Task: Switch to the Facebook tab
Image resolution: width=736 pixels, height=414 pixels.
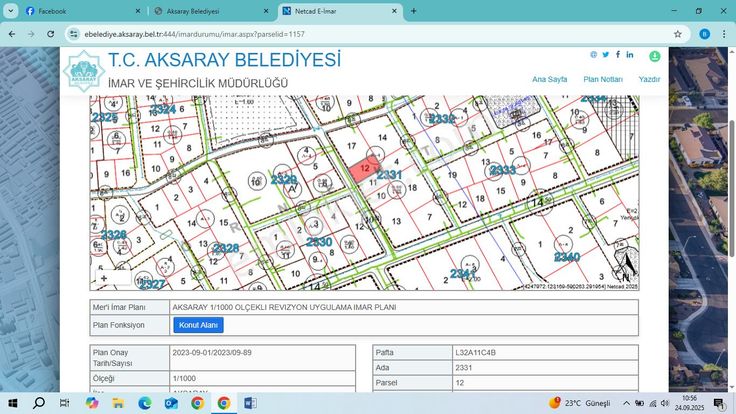Action: [75, 11]
